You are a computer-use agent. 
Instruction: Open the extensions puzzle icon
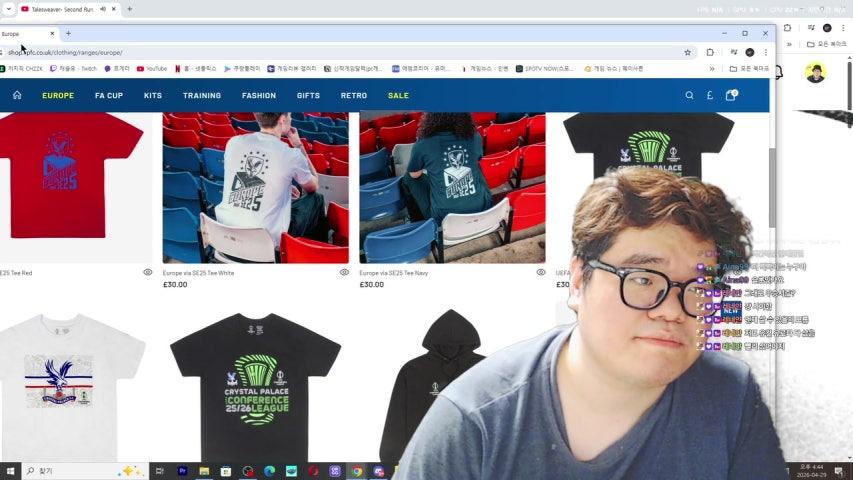pos(710,53)
